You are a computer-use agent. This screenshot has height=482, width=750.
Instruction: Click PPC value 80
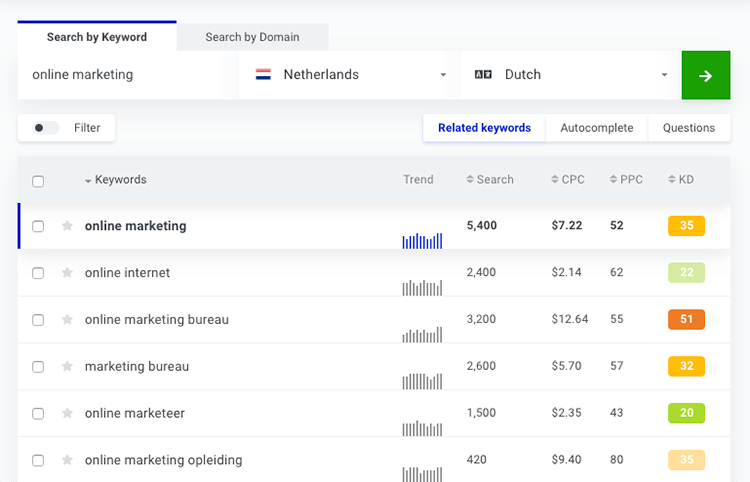pyautogui.click(x=617, y=460)
